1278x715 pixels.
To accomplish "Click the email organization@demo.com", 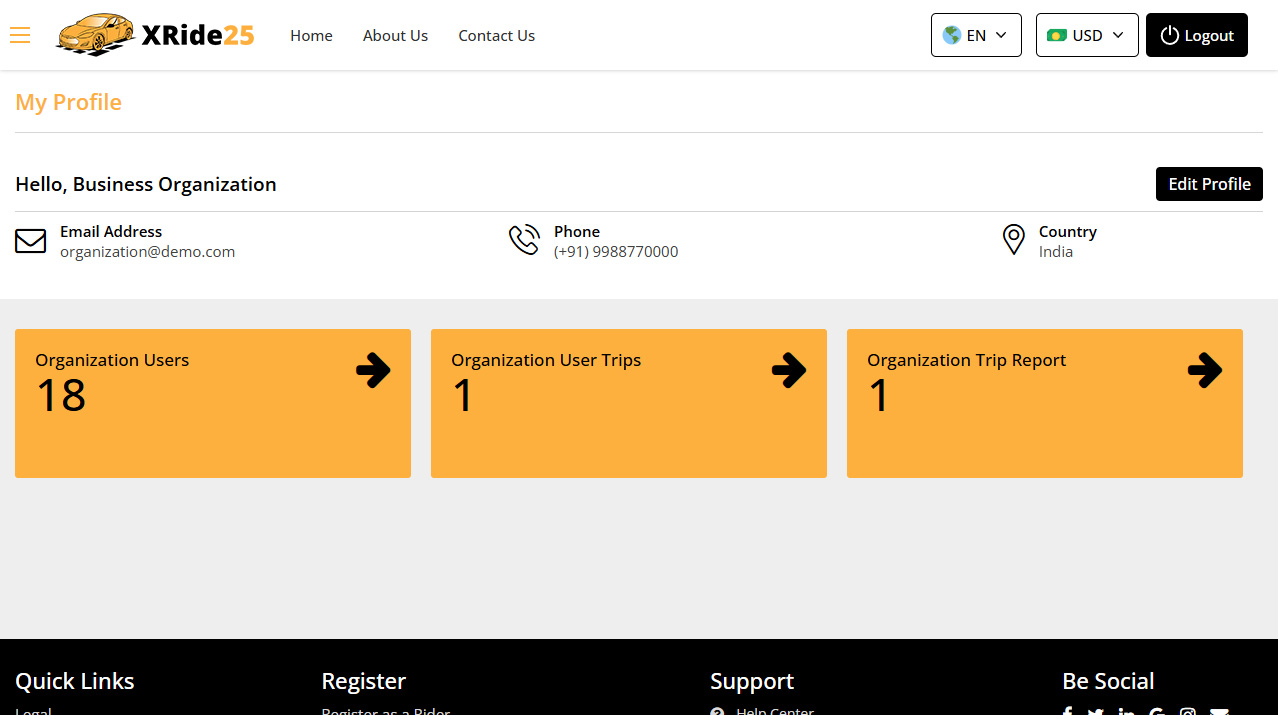I will (x=148, y=252).
